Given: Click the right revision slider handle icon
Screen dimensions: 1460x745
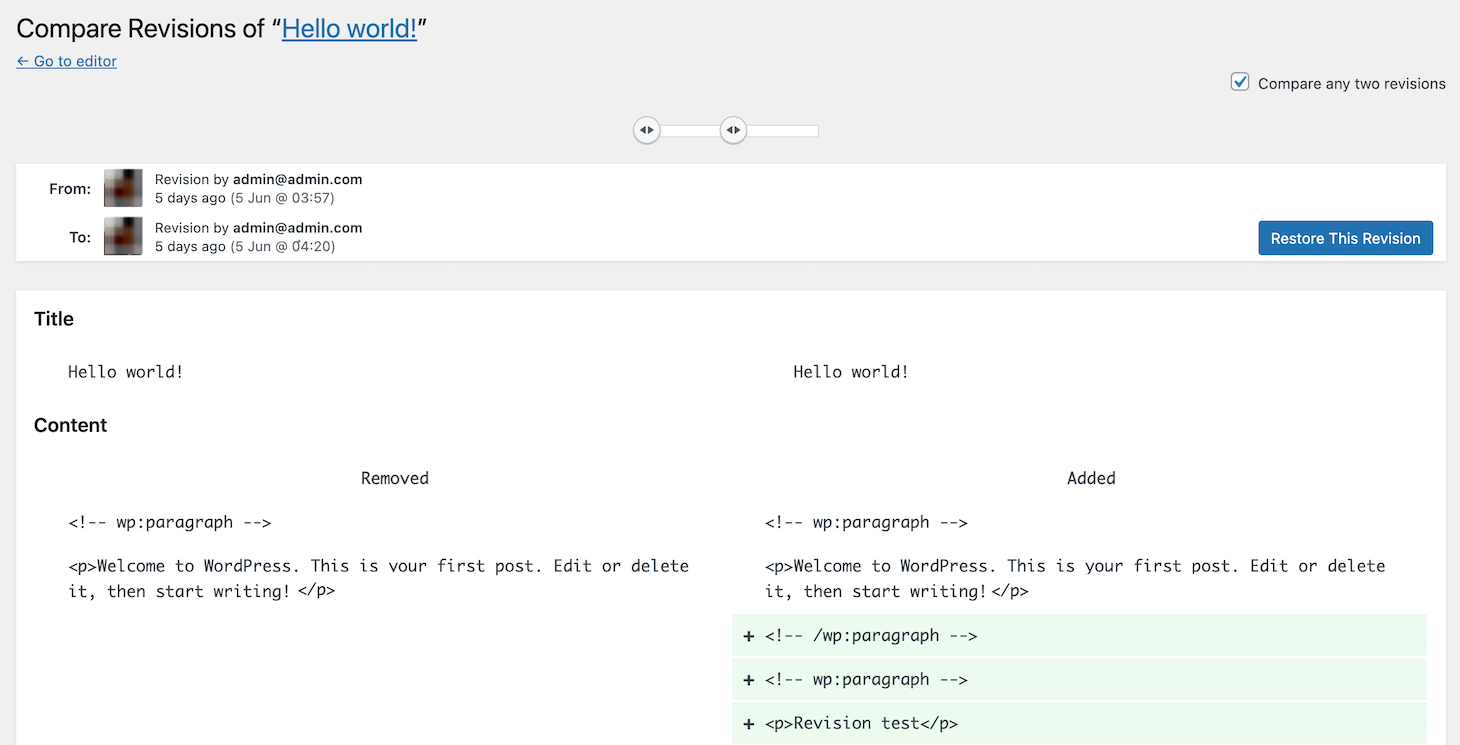Looking at the screenshot, I should pos(733,130).
